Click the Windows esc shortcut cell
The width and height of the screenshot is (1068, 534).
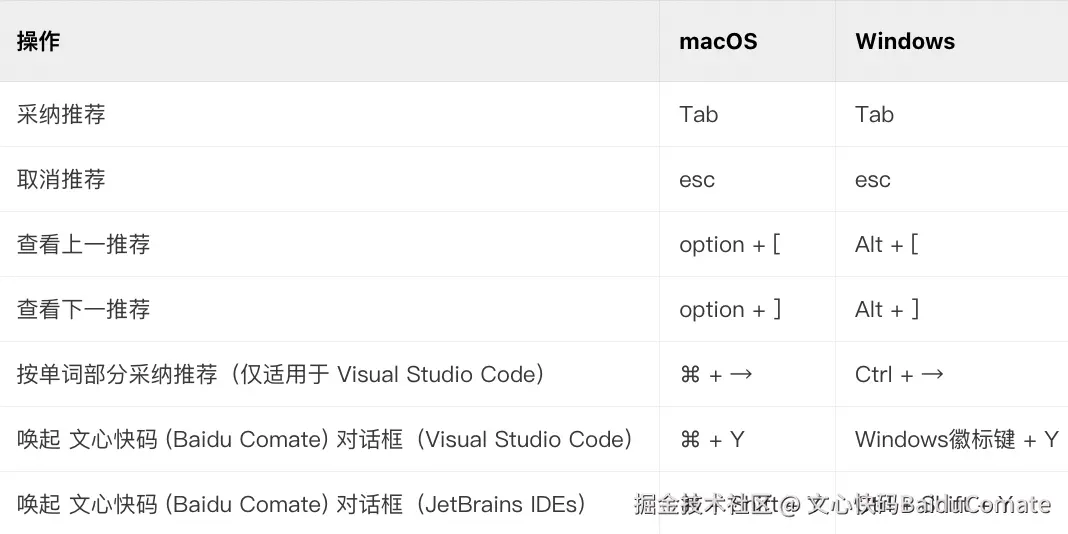pyautogui.click(x=873, y=180)
